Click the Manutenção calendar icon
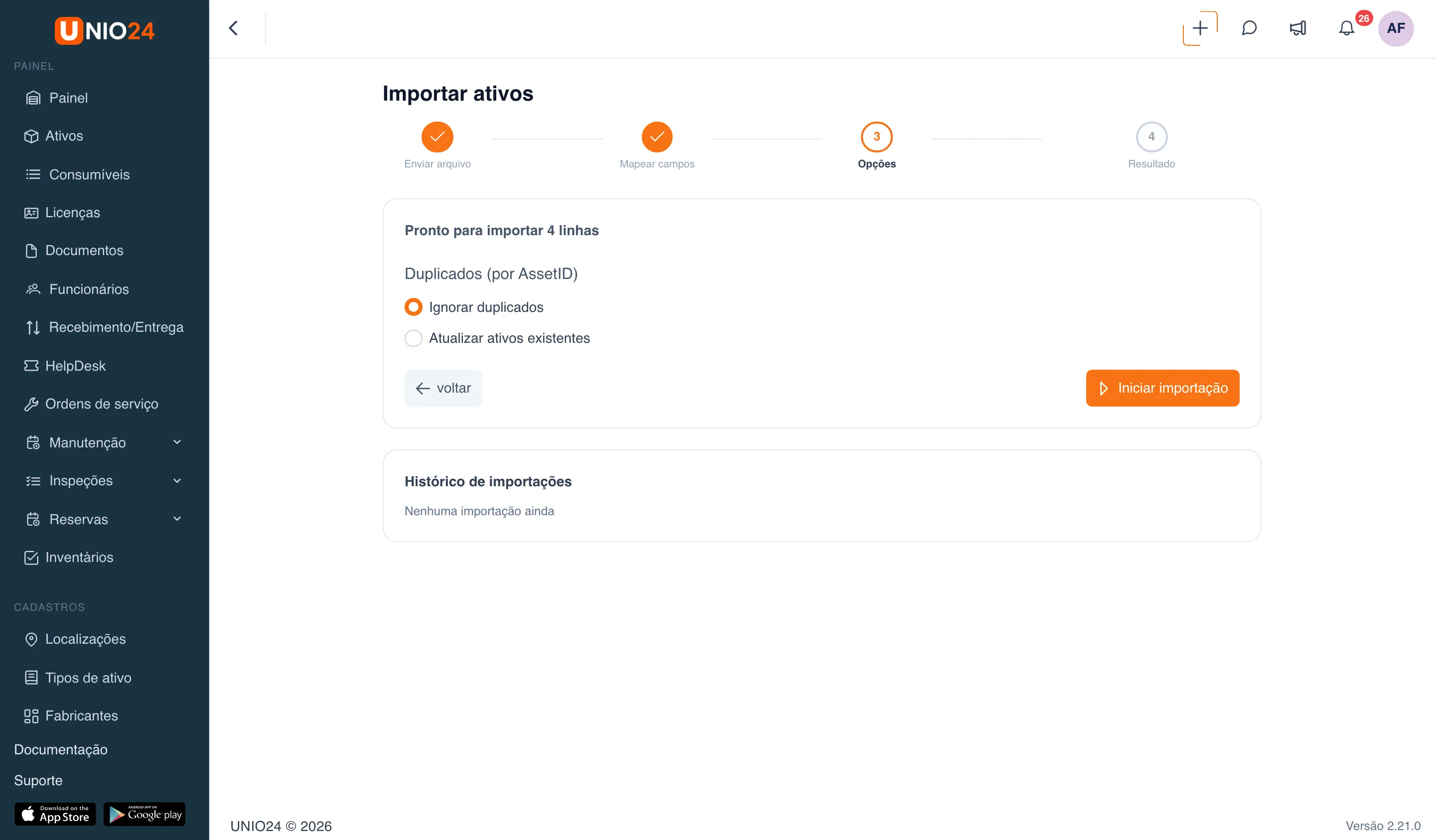The image size is (1435, 840). tap(33, 442)
